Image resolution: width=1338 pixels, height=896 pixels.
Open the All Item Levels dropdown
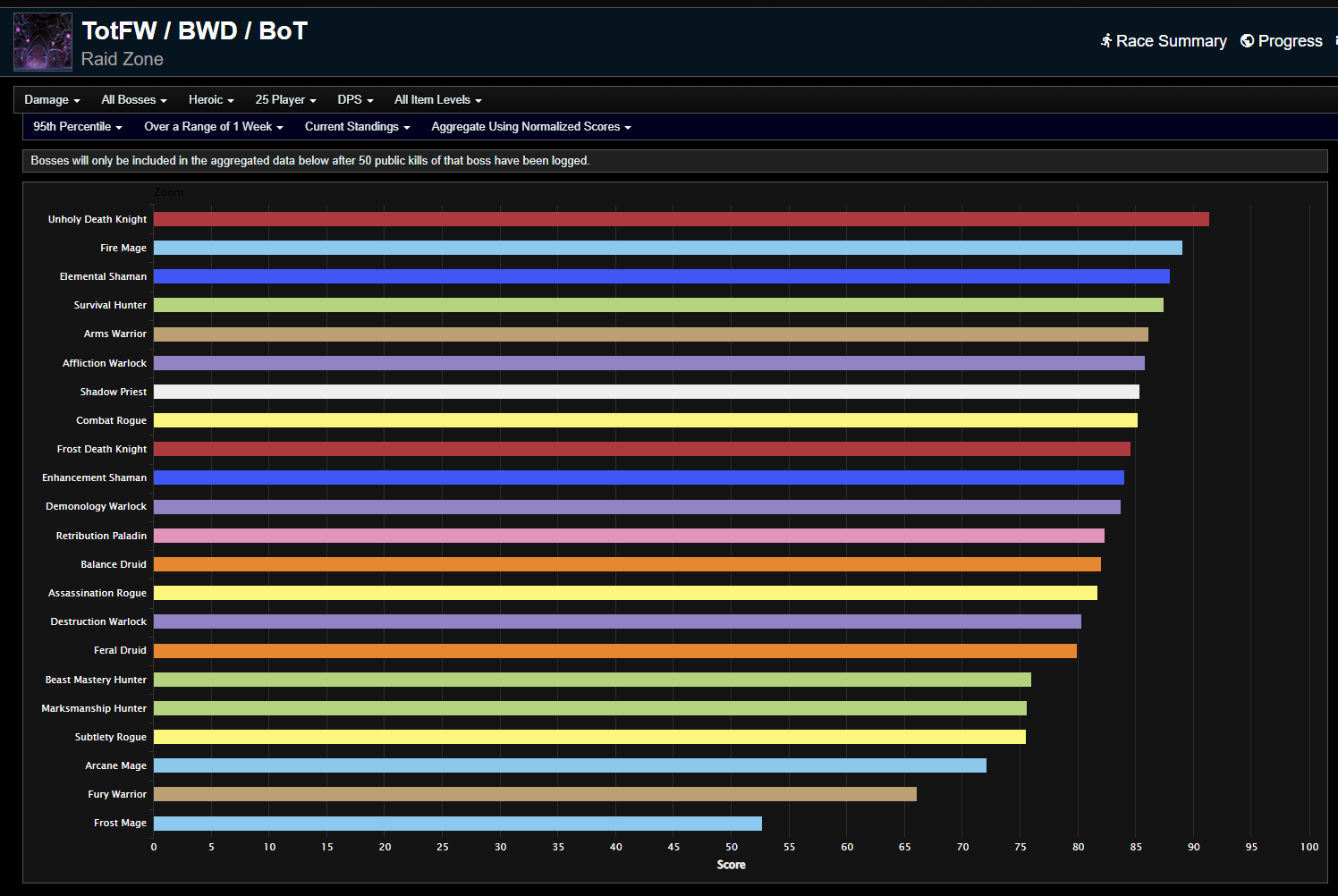(438, 100)
